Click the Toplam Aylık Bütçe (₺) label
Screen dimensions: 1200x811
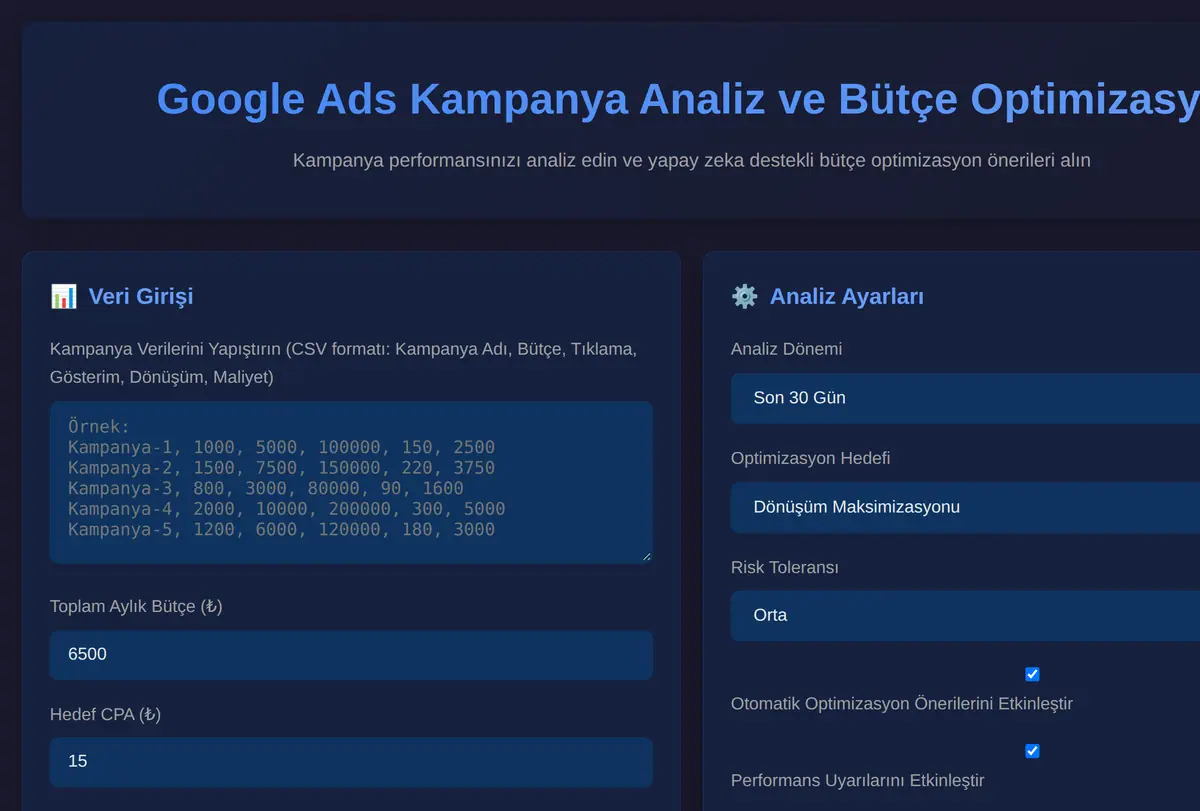tap(136, 606)
